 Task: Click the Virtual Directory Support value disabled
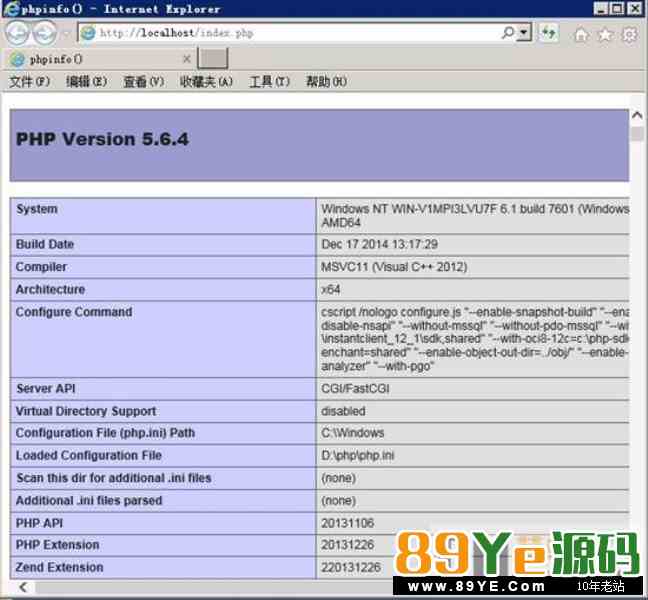(343, 412)
